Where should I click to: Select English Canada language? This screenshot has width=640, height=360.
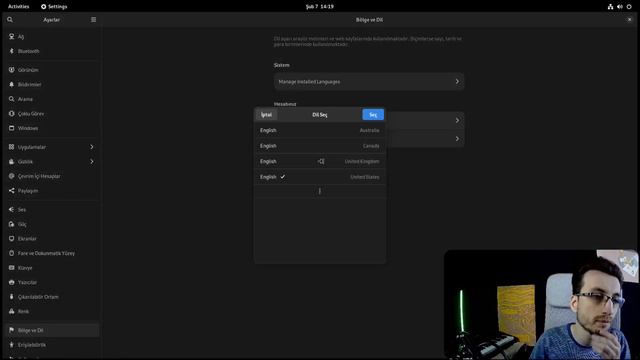pyautogui.click(x=320, y=146)
